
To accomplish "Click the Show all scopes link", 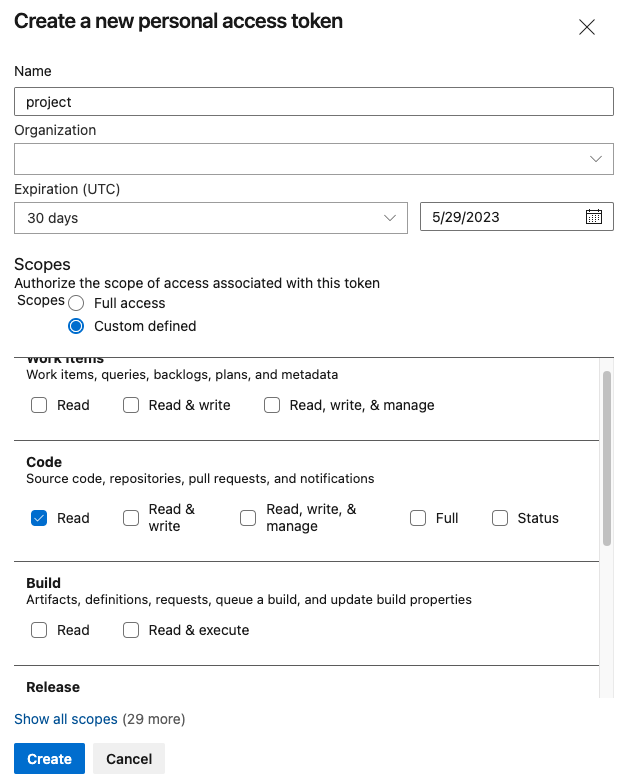I will (x=66, y=719).
